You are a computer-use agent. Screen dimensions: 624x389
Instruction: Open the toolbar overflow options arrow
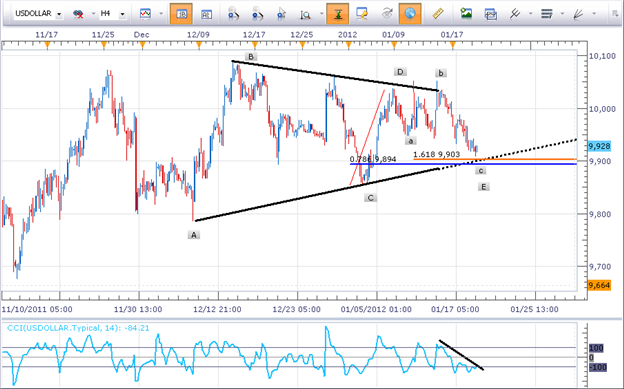click(615, 14)
